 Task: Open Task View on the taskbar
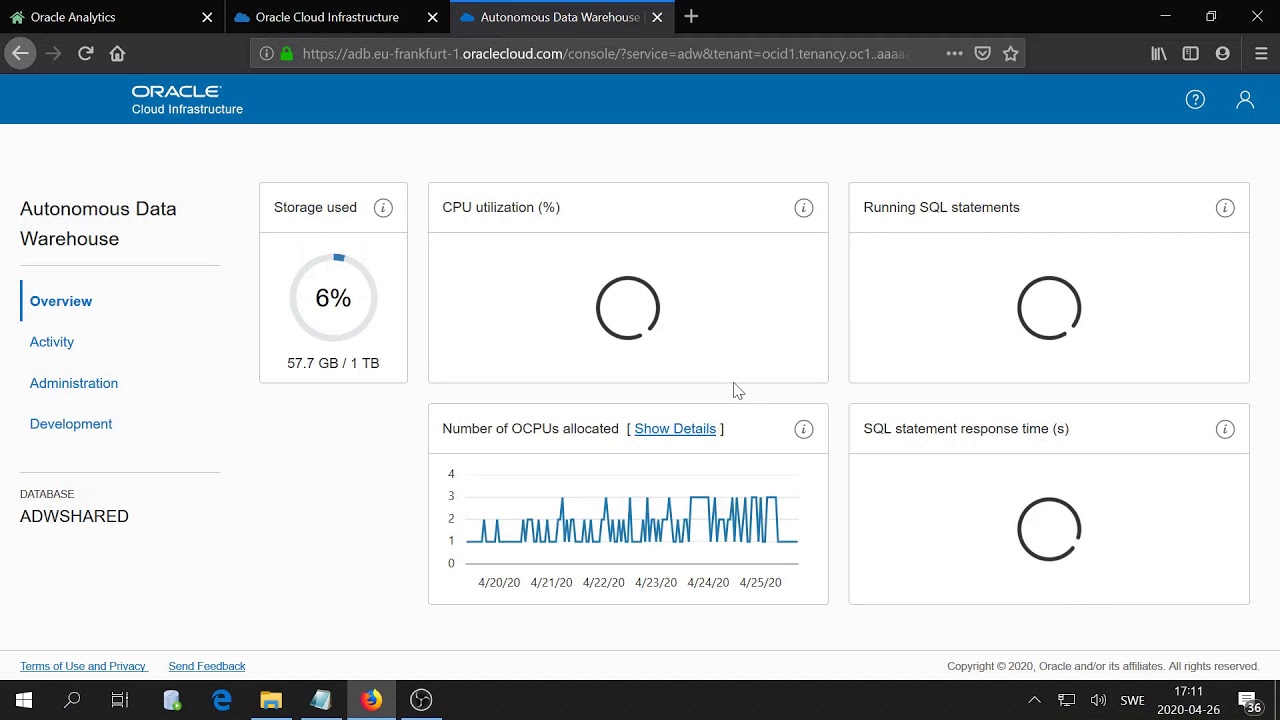(120, 700)
